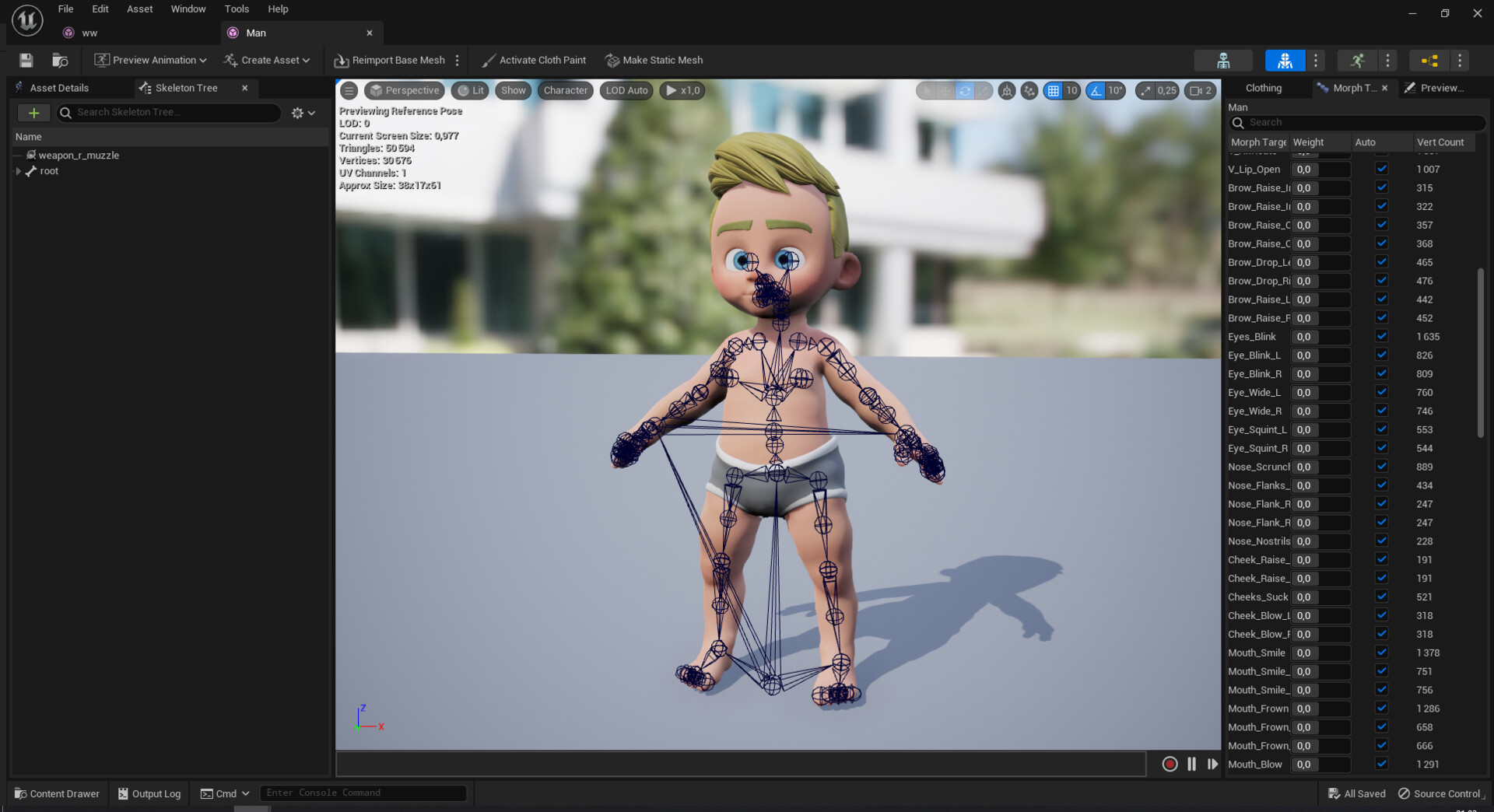Click the Mouth_Smile weight slider
This screenshot has height=812, width=1494.
[x=1320, y=653]
